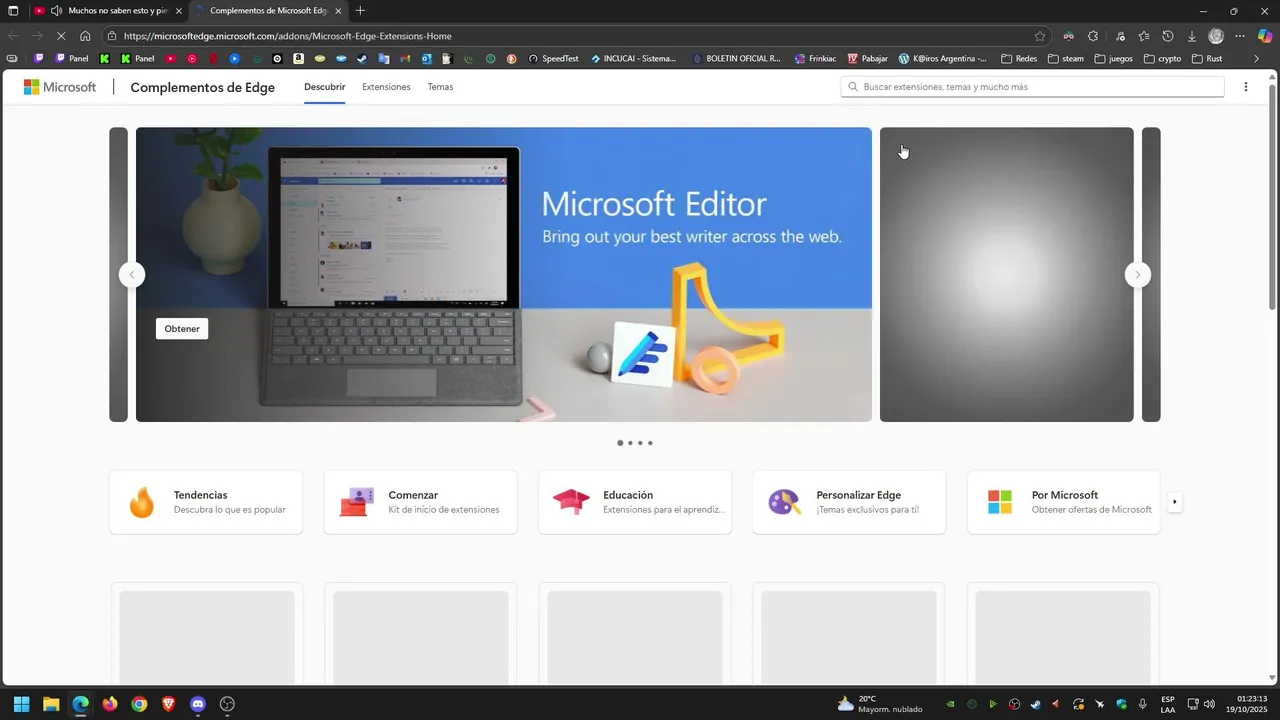This screenshot has width=1280, height=720.
Task: Add this page to favorites with the star
Action: (1040, 36)
